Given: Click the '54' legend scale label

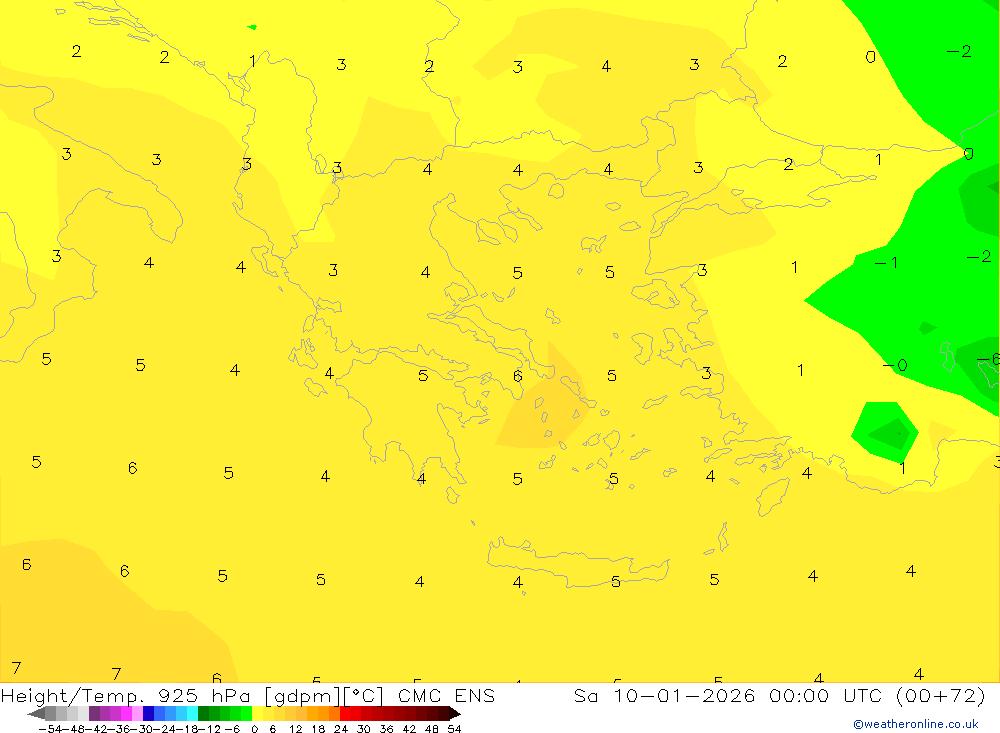Looking at the screenshot, I should [454, 729].
